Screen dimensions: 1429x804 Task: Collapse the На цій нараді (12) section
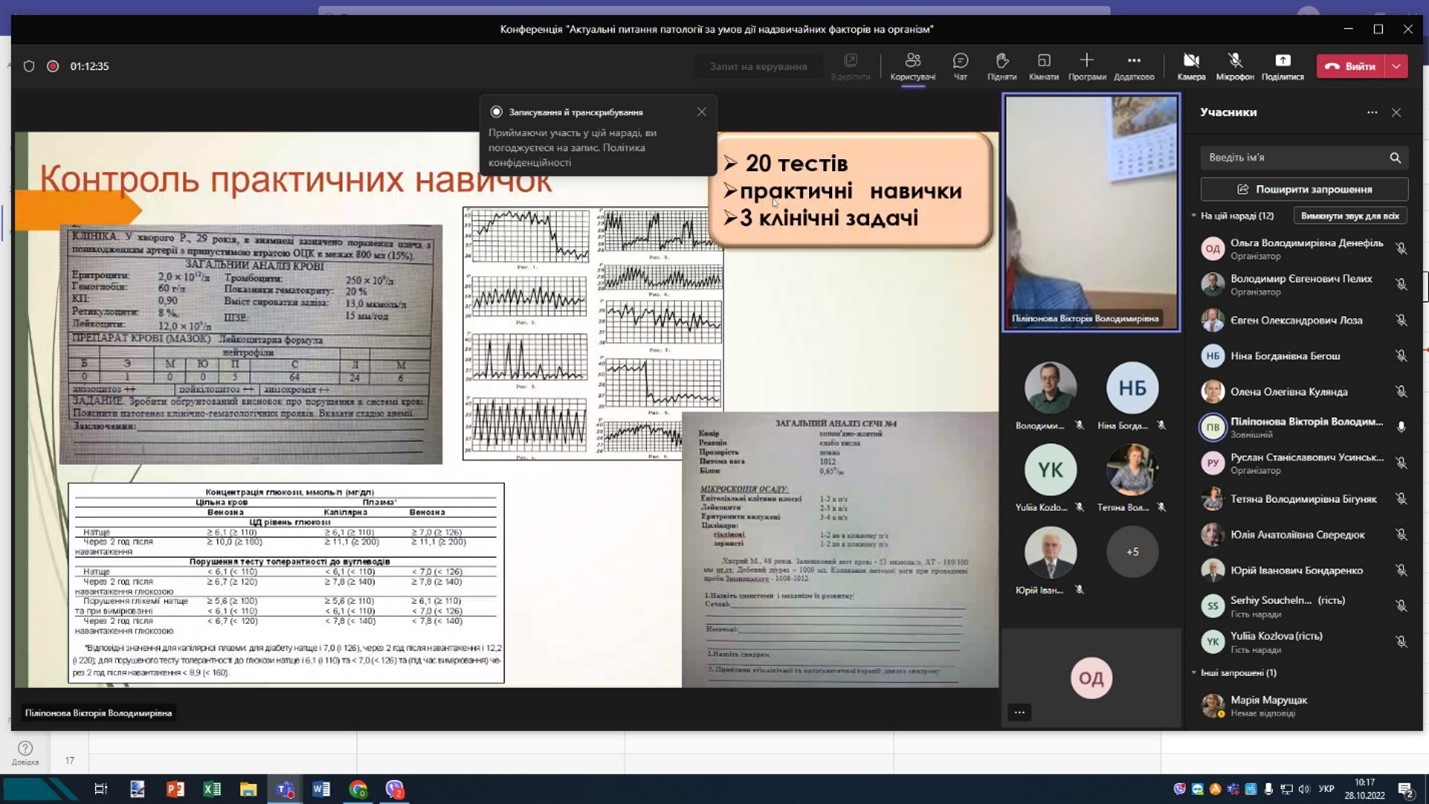coord(1194,216)
